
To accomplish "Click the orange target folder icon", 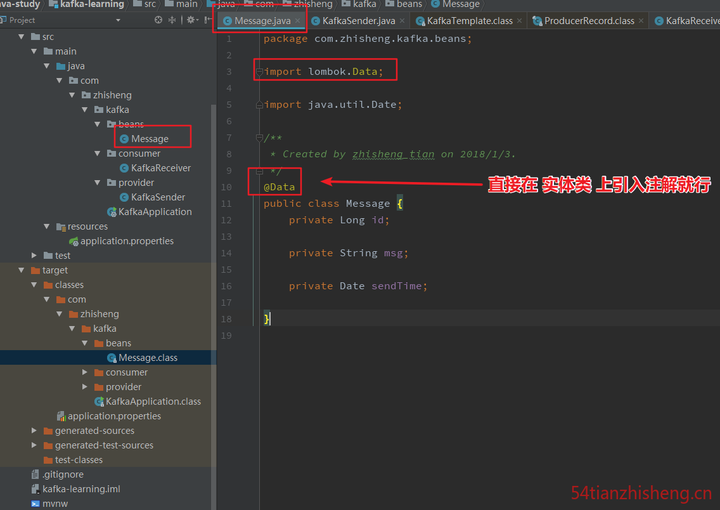I will coord(35,270).
